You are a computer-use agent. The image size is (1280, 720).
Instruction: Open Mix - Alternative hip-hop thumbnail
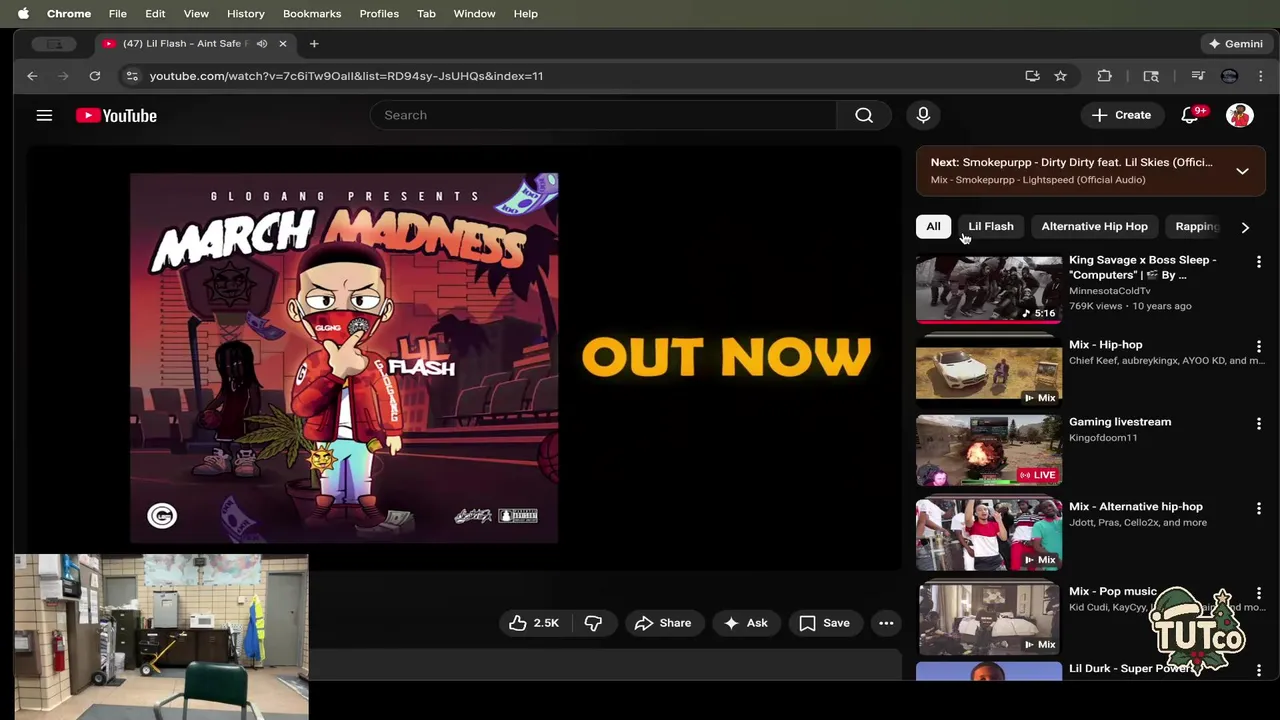click(x=989, y=535)
